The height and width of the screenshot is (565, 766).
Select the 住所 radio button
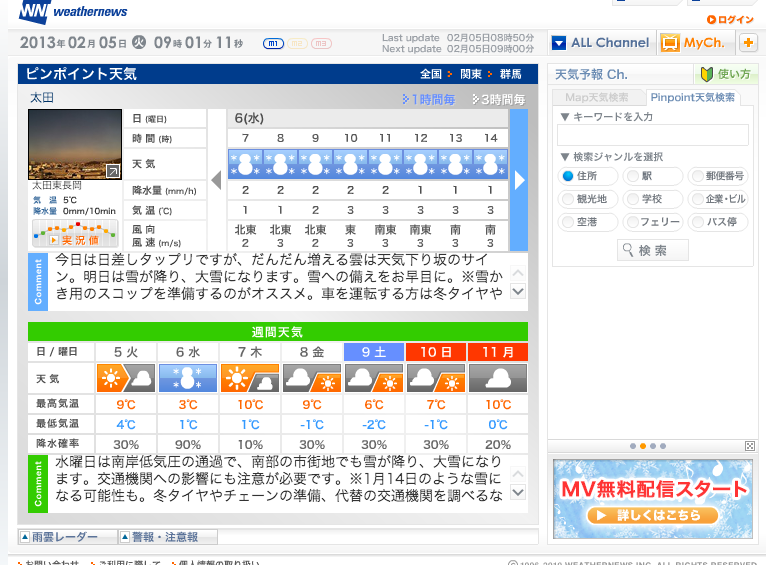pyautogui.click(x=568, y=176)
